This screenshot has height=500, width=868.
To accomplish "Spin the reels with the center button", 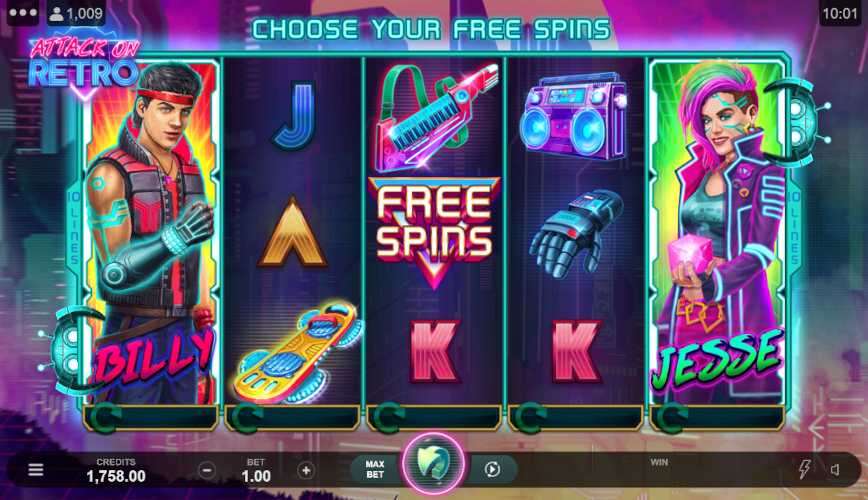I will click(433, 463).
